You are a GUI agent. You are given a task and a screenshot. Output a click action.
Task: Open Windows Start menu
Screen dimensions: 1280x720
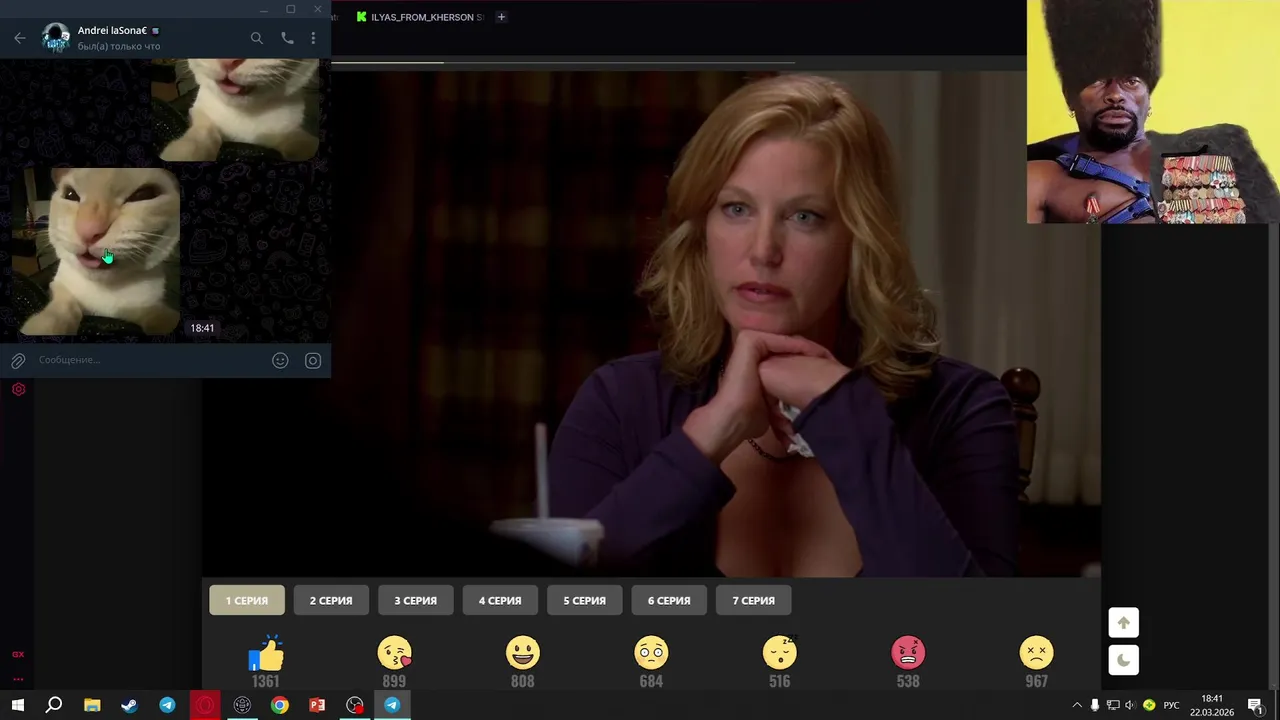[x=17, y=705]
